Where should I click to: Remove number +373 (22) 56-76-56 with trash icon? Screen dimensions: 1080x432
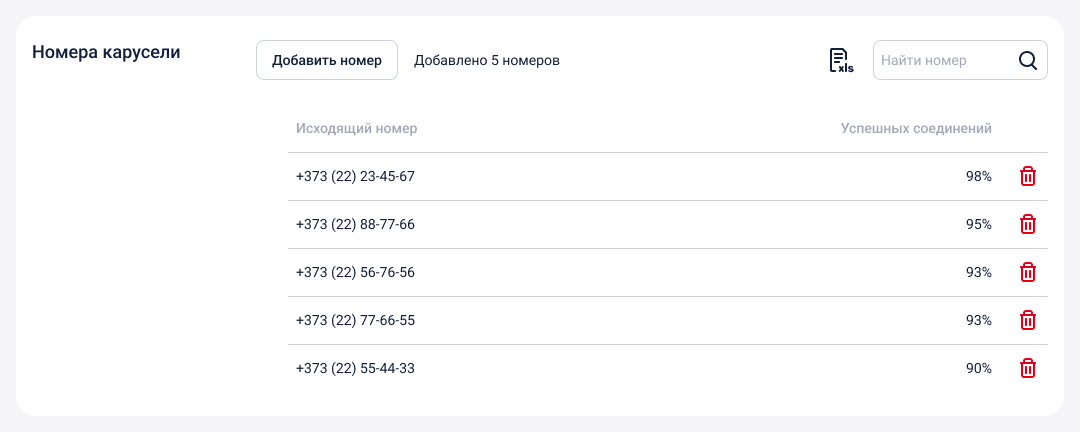[1027, 272]
